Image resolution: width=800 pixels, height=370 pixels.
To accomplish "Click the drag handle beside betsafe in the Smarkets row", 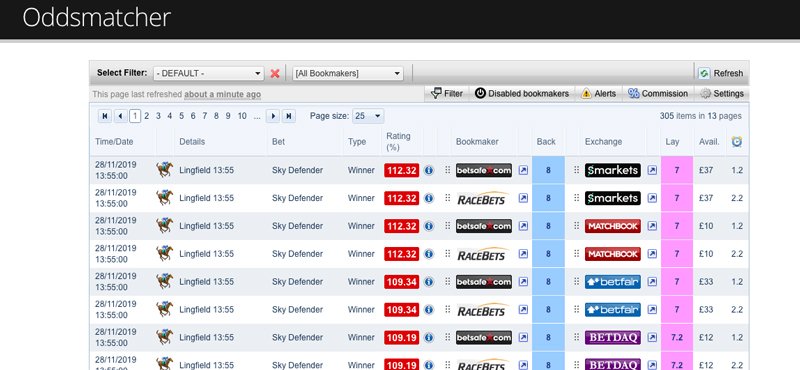I will tap(447, 170).
